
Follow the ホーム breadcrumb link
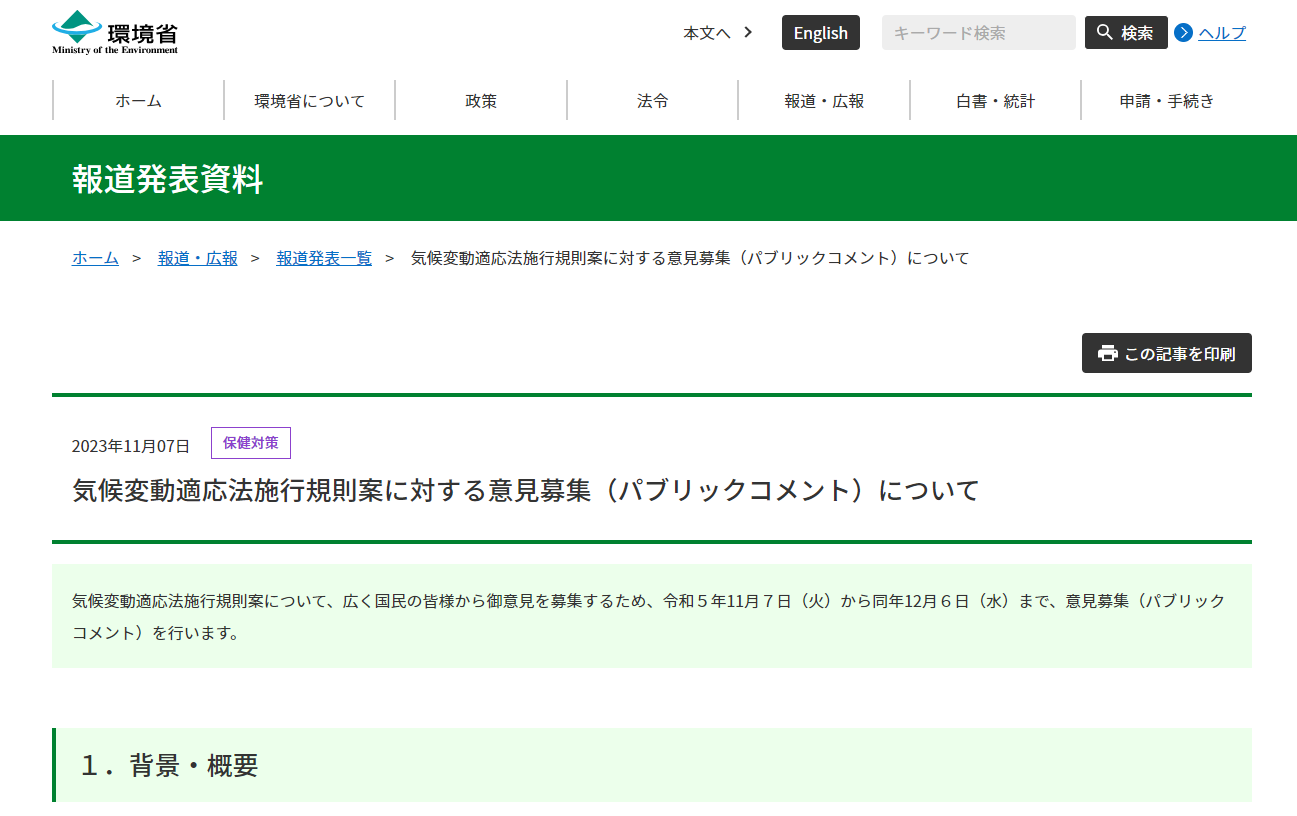94,257
